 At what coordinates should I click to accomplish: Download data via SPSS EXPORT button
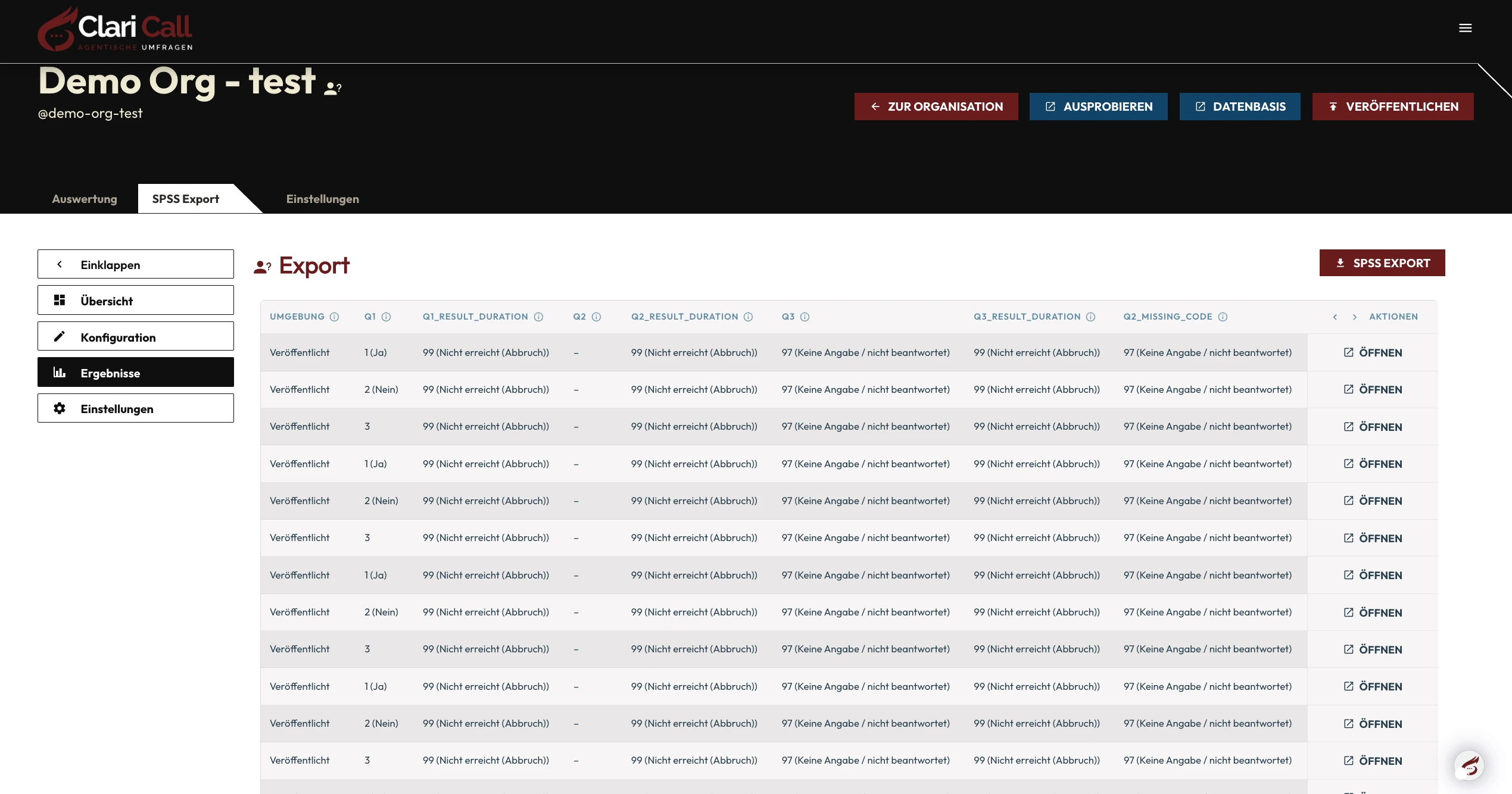tap(1382, 263)
